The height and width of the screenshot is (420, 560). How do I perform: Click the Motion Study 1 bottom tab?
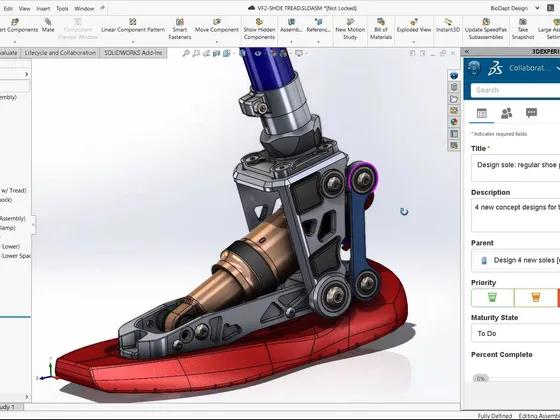click(11, 407)
